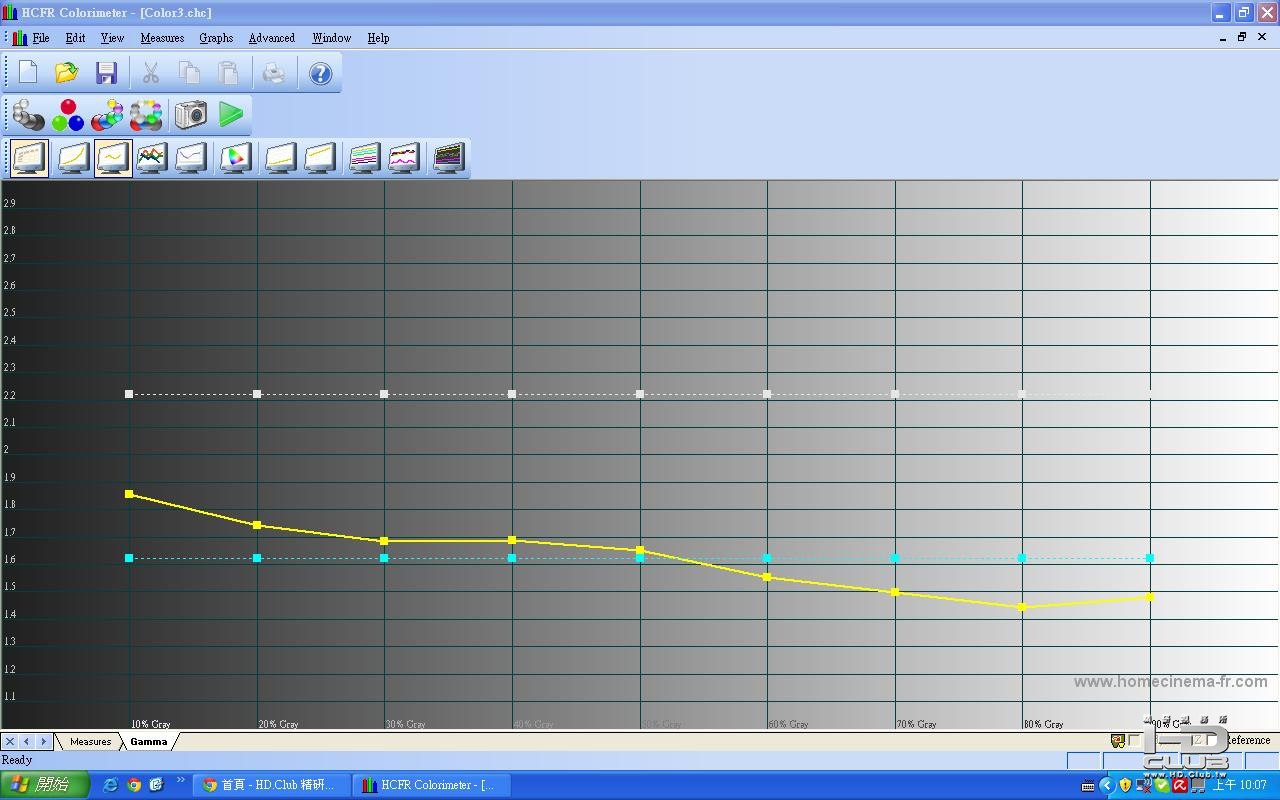This screenshot has height=800, width=1280.
Task: Click the scissors Cut icon
Action: point(150,73)
